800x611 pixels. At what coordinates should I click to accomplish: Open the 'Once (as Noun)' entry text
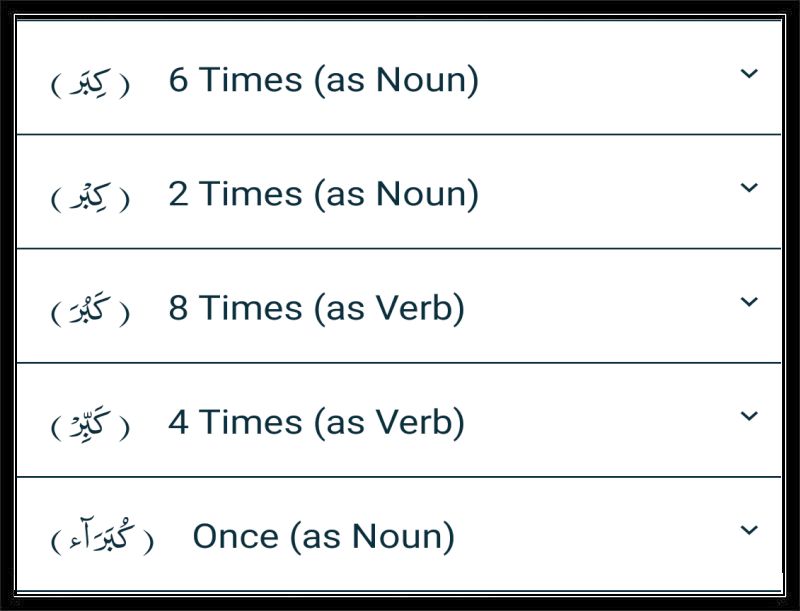coord(323,537)
